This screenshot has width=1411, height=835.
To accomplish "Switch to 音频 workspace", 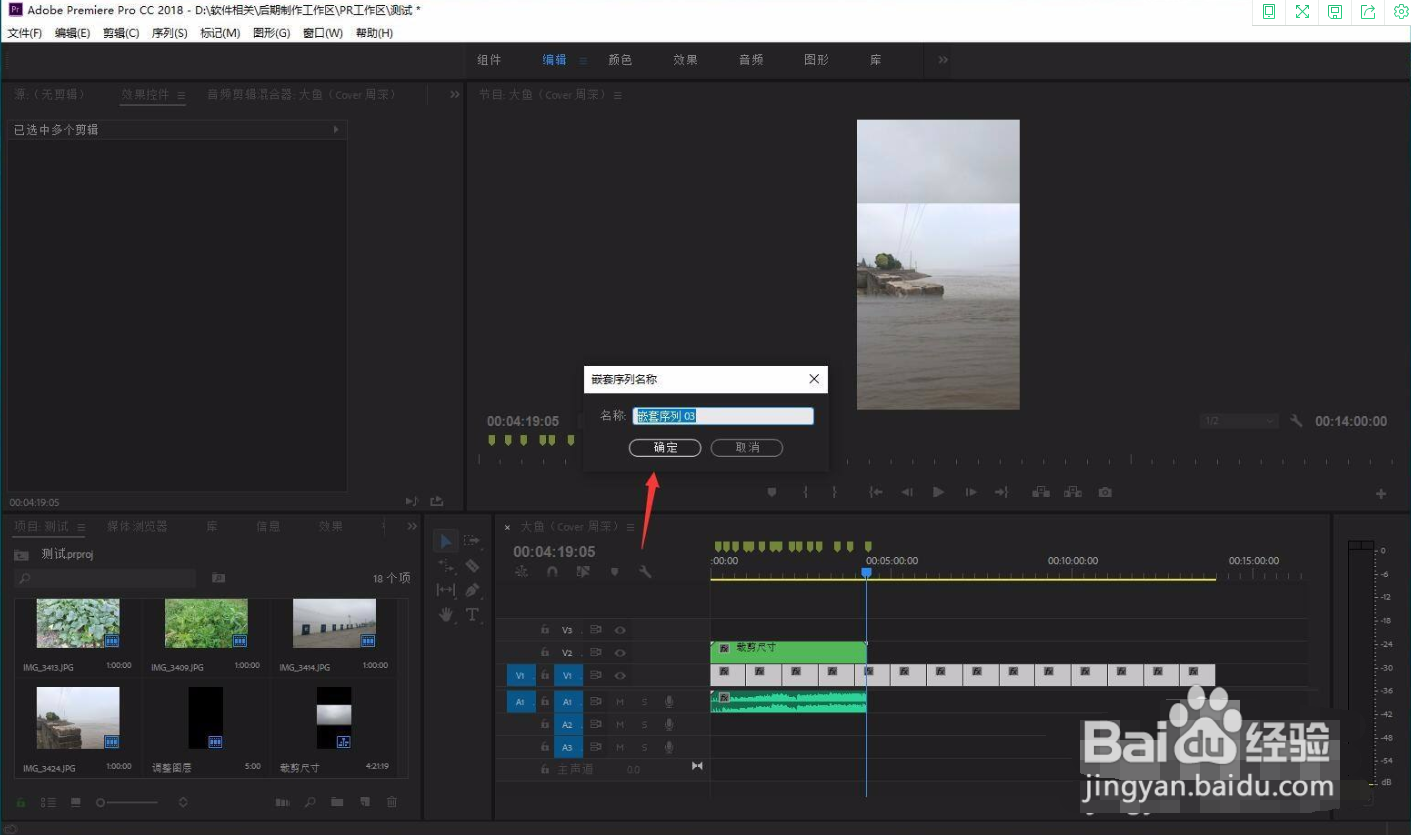I will tap(751, 60).
